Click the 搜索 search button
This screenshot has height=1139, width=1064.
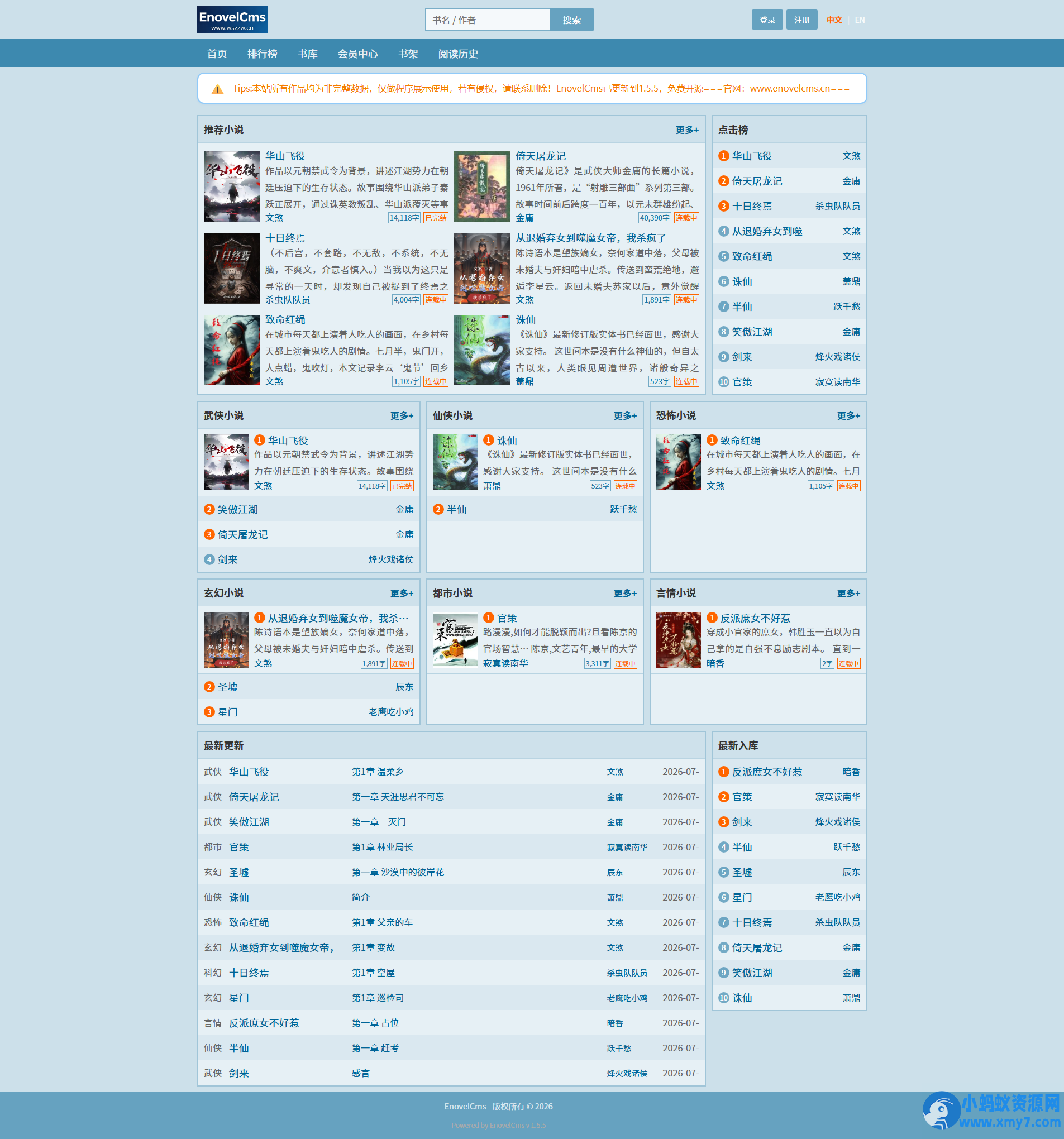571,20
